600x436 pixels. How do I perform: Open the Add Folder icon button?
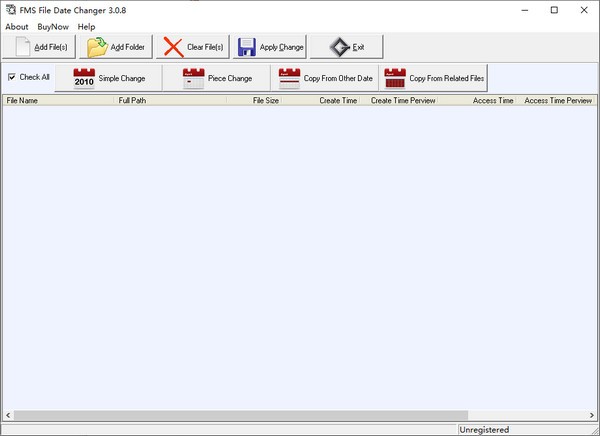98,47
